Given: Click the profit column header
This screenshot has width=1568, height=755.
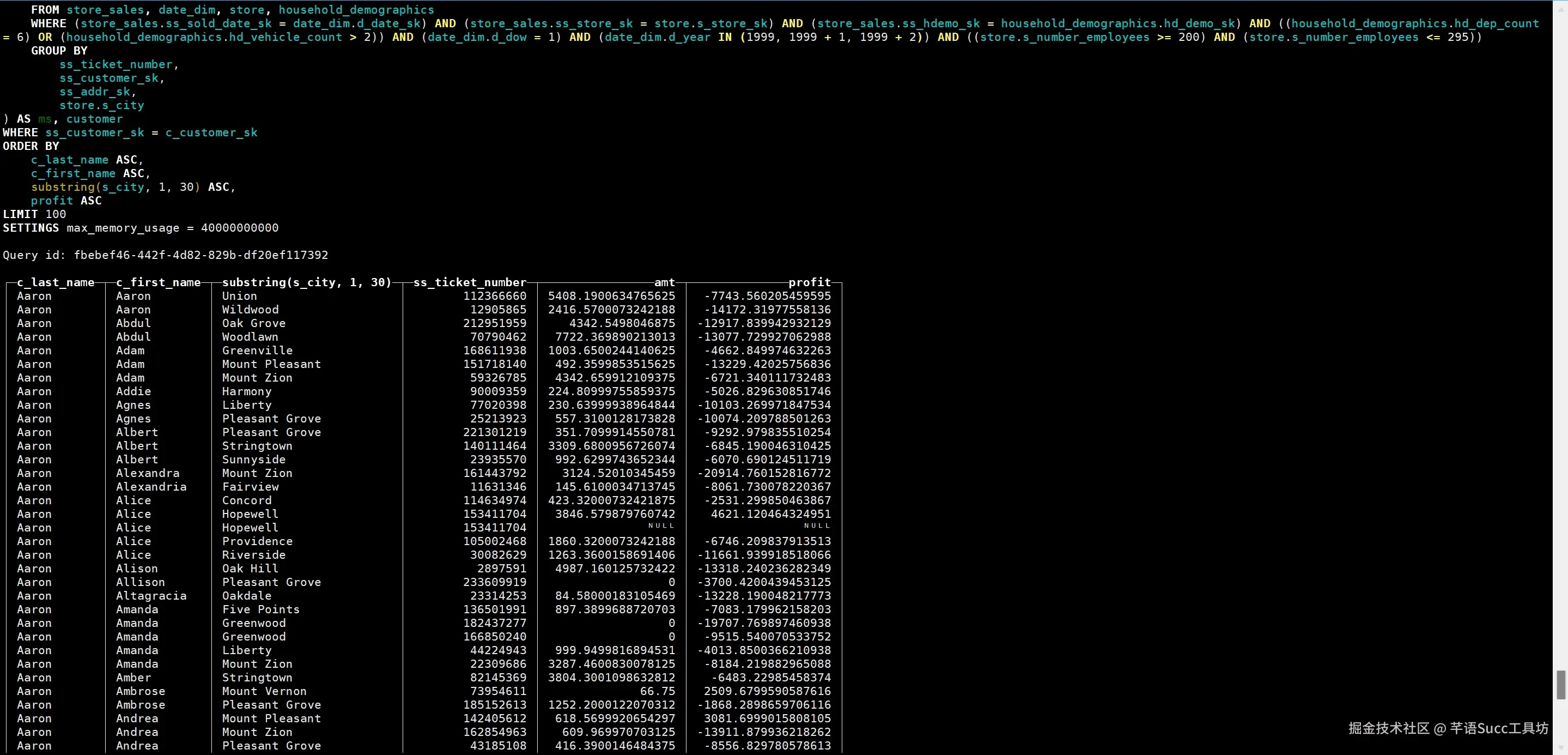Looking at the screenshot, I should tap(809, 282).
